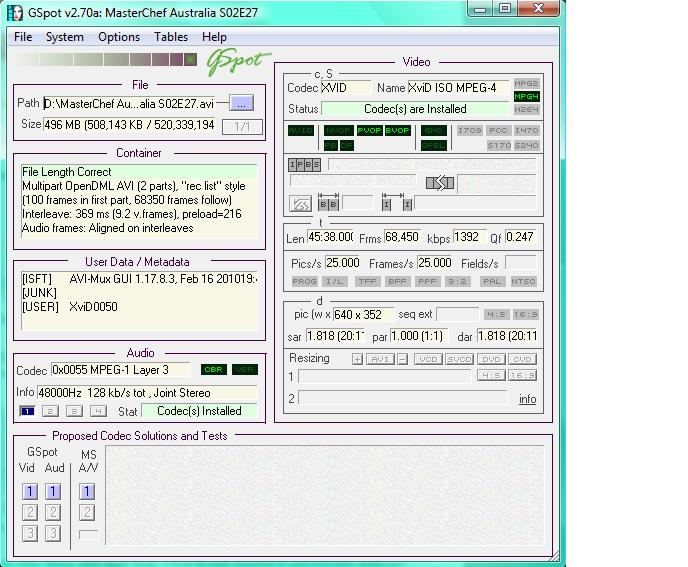Screen dimensions: 688x567
Task: Click the S170 indicator
Action: (499, 145)
